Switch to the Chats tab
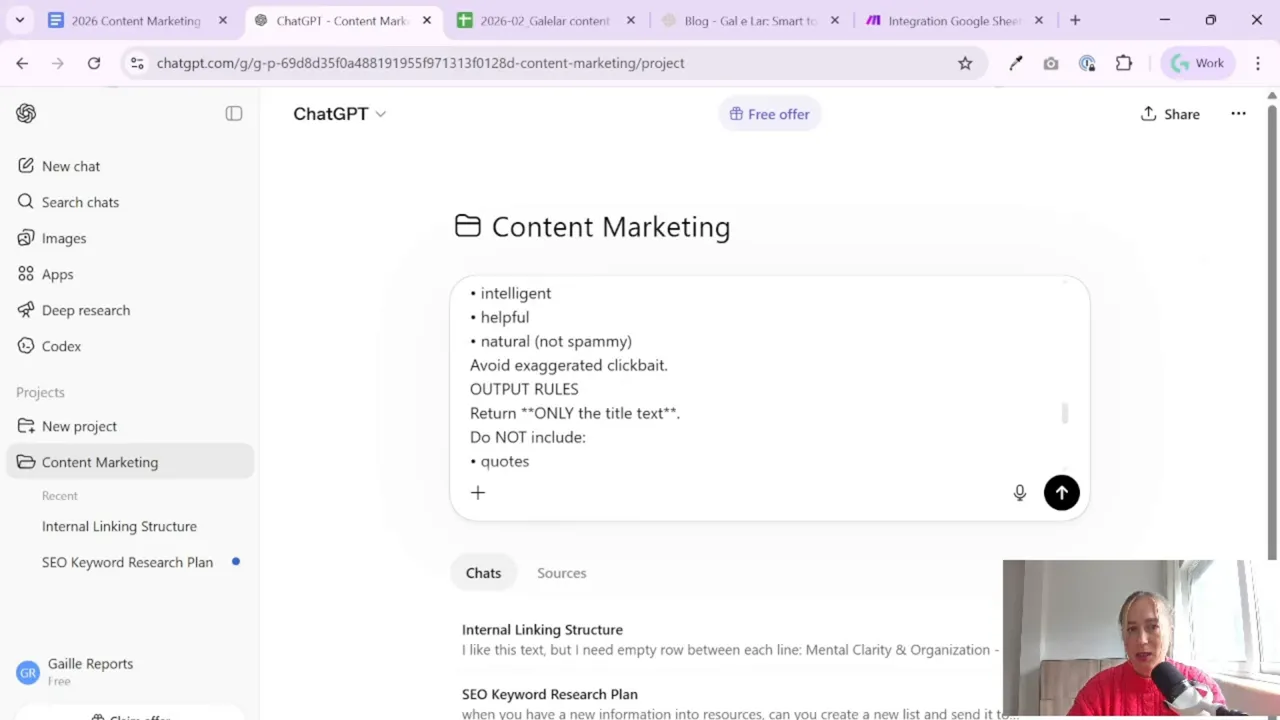Screen dimensions: 1280x720 tap(483, 573)
